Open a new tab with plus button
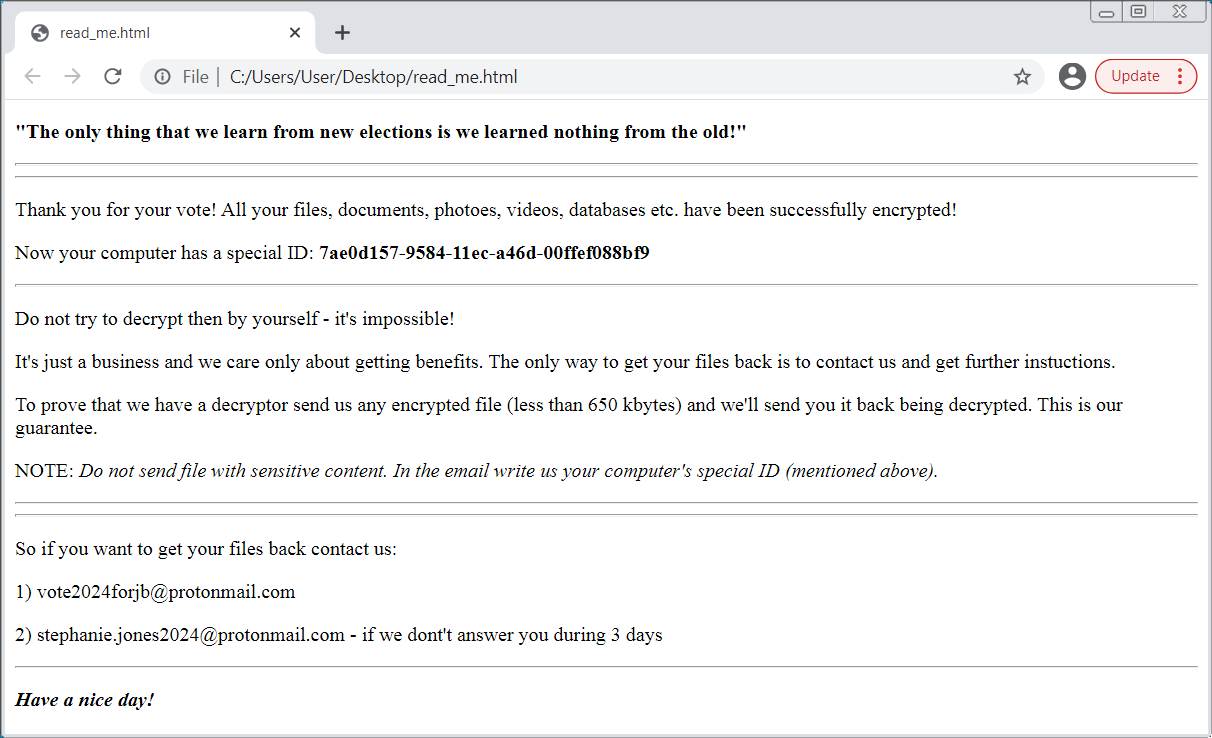This screenshot has width=1212, height=738. tap(342, 33)
